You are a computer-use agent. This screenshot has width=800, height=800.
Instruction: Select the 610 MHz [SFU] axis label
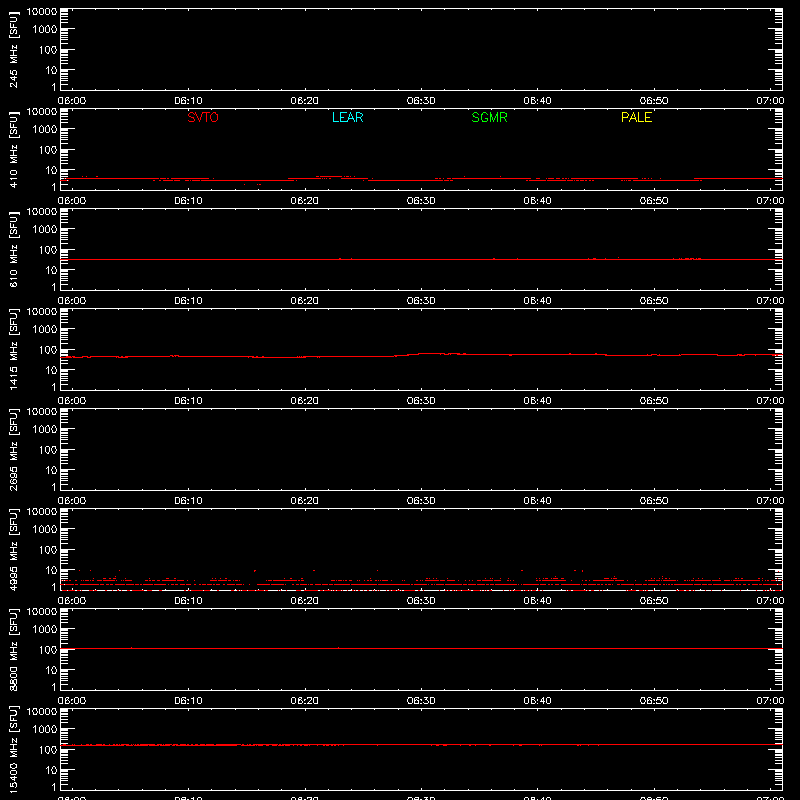pos(13,249)
